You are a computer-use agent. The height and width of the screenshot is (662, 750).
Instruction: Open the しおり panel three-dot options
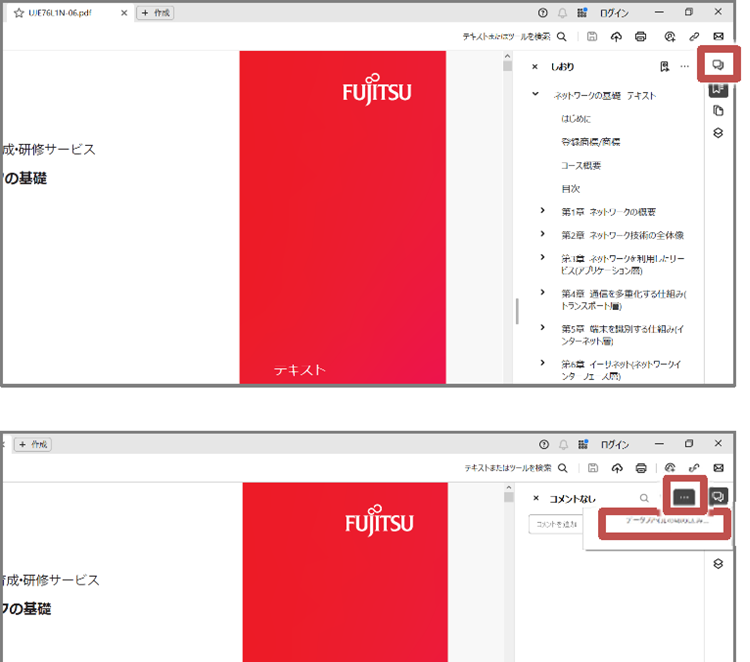click(x=685, y=66)
